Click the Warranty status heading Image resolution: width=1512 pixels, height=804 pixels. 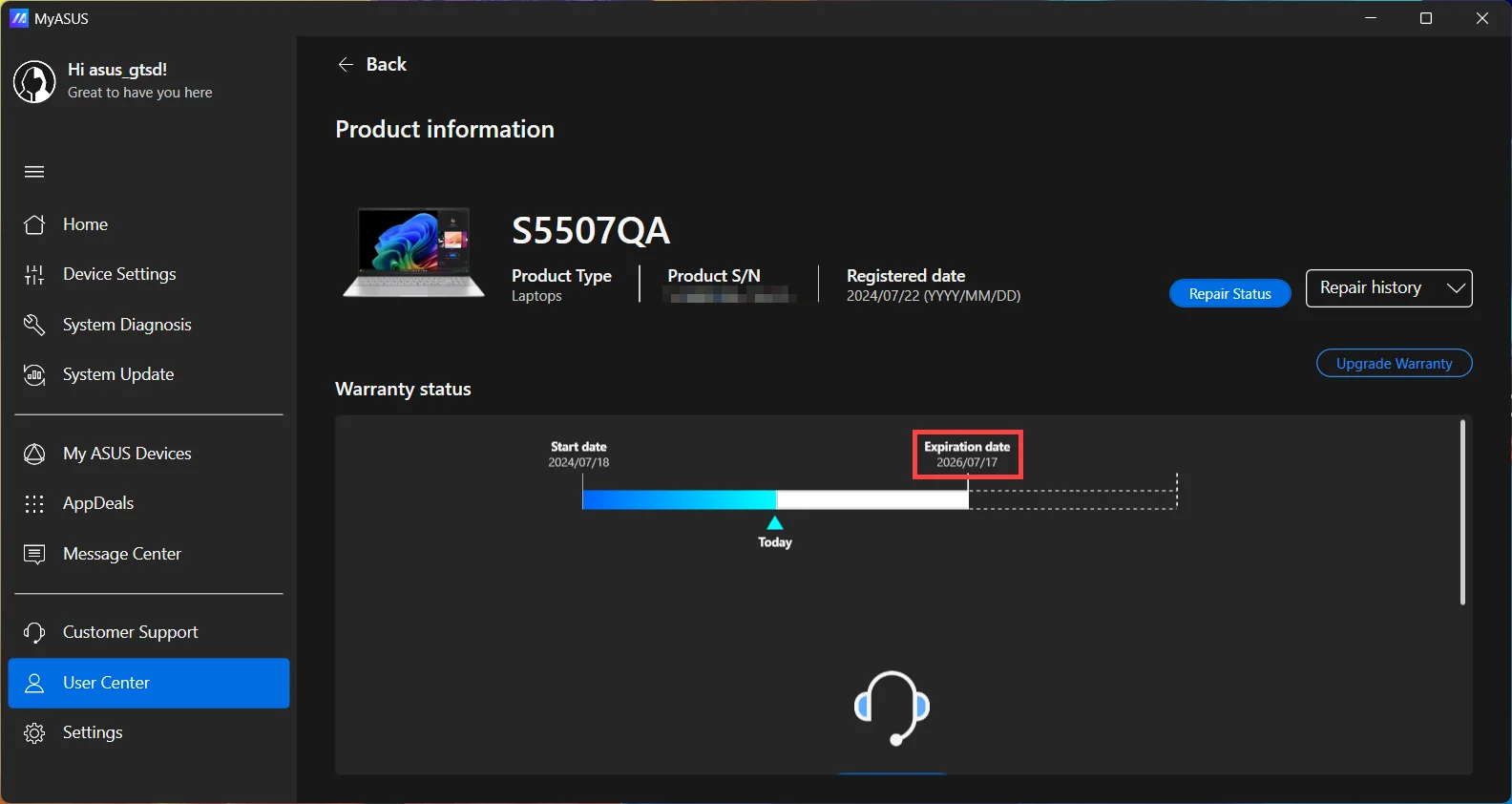coord(403,390)
